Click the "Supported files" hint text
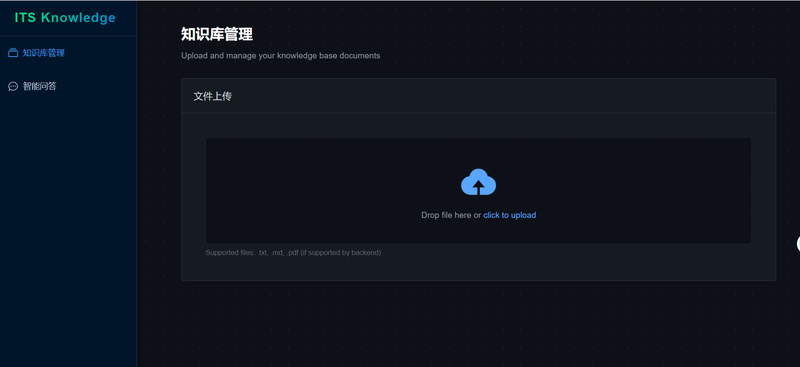 (x=293, y=253)
